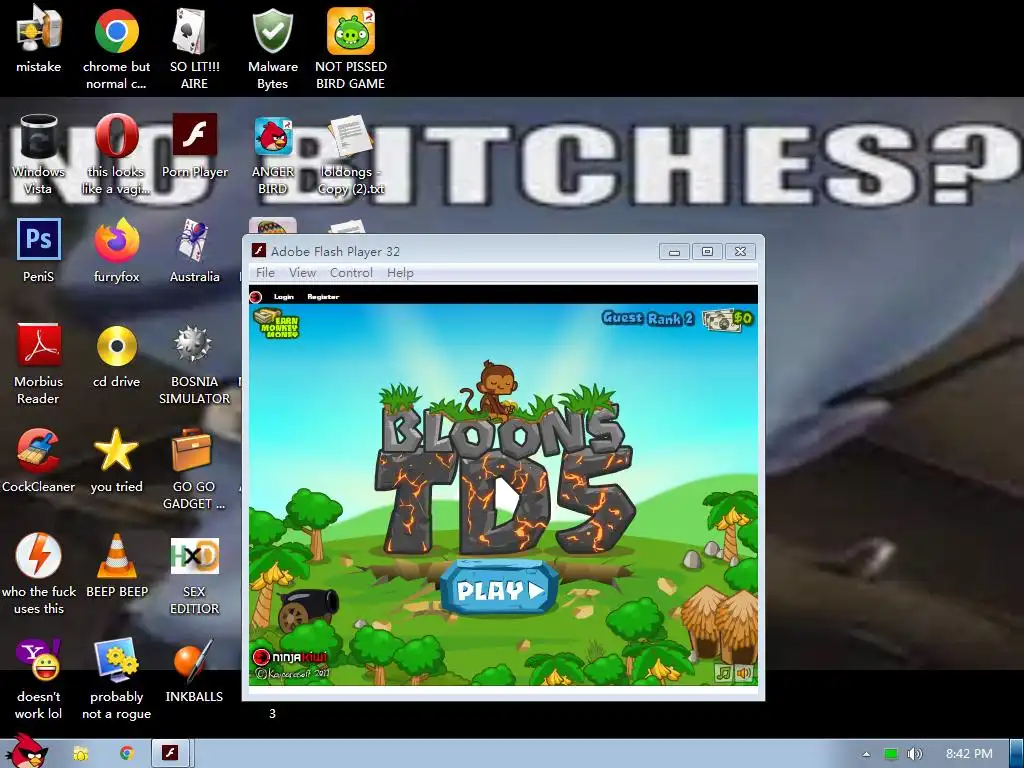Open 'Morbius Reader' PDF icon

pyautogui.click(x=39, y=345)
